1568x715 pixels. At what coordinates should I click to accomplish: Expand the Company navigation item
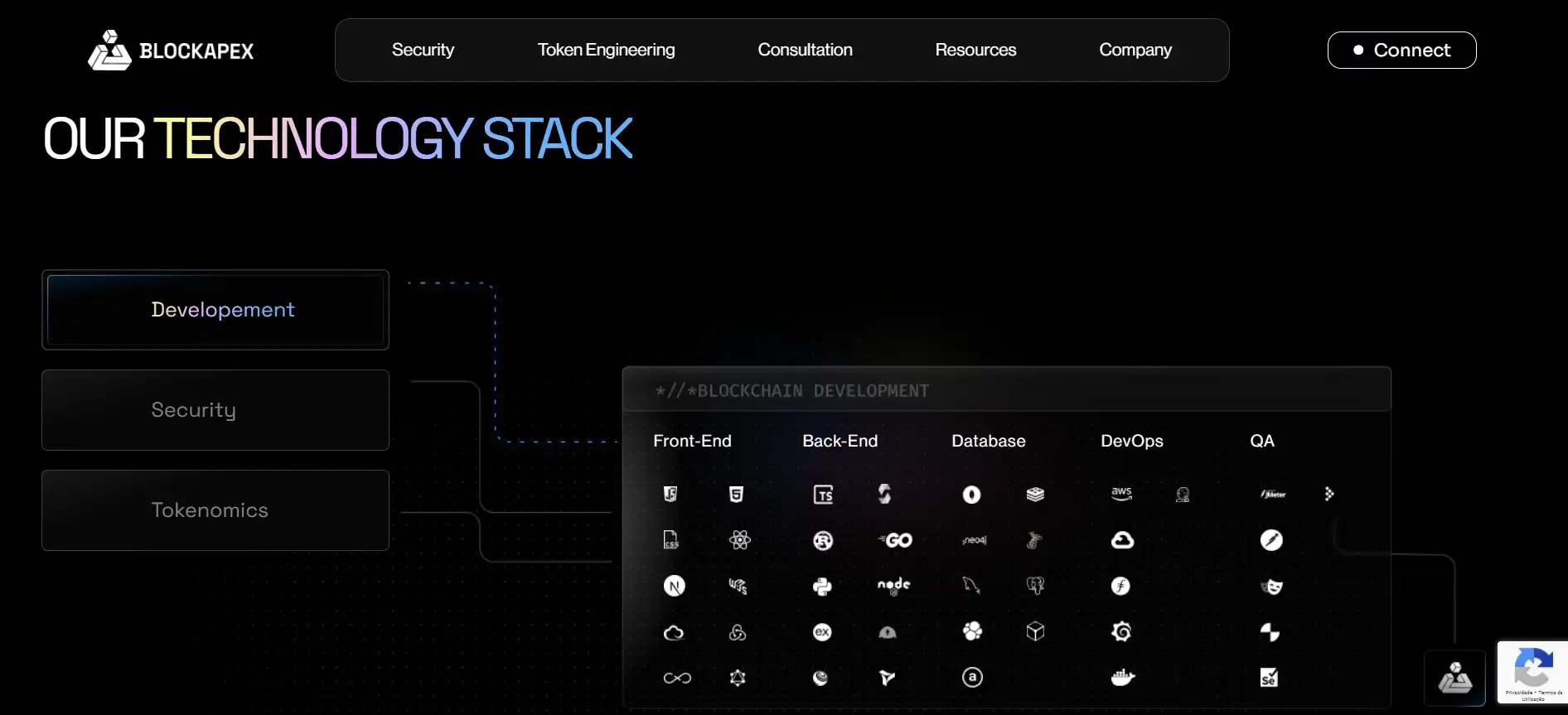point(1135,50)
